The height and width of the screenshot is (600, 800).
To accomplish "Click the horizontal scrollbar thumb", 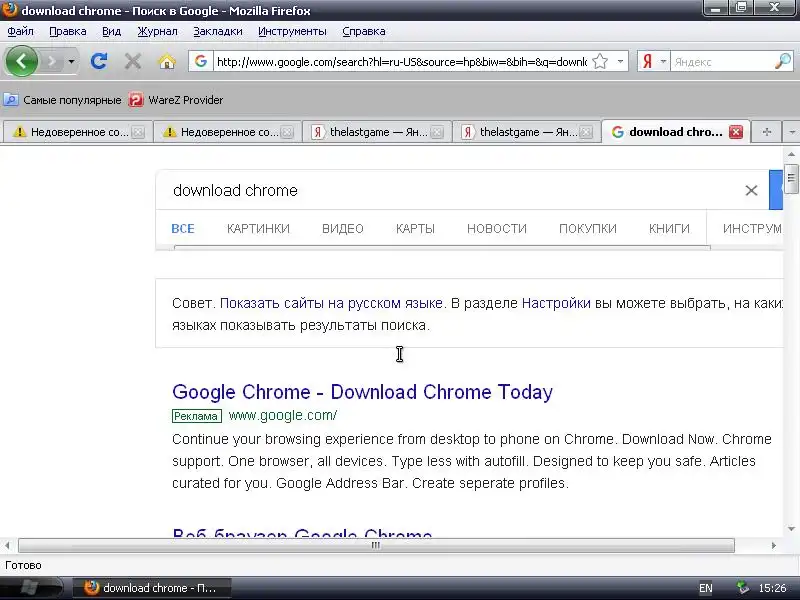I will coord(376,545).
